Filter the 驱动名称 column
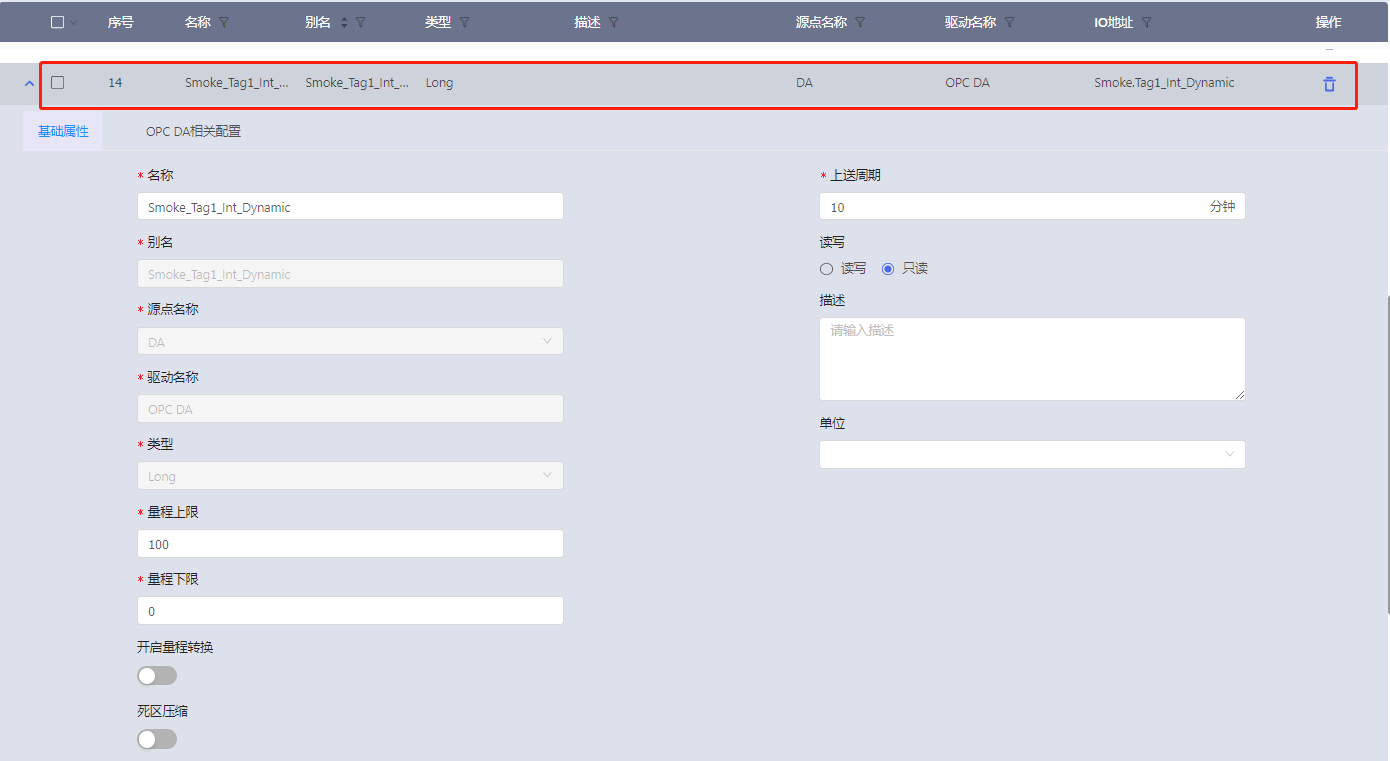 point(1010,22)
